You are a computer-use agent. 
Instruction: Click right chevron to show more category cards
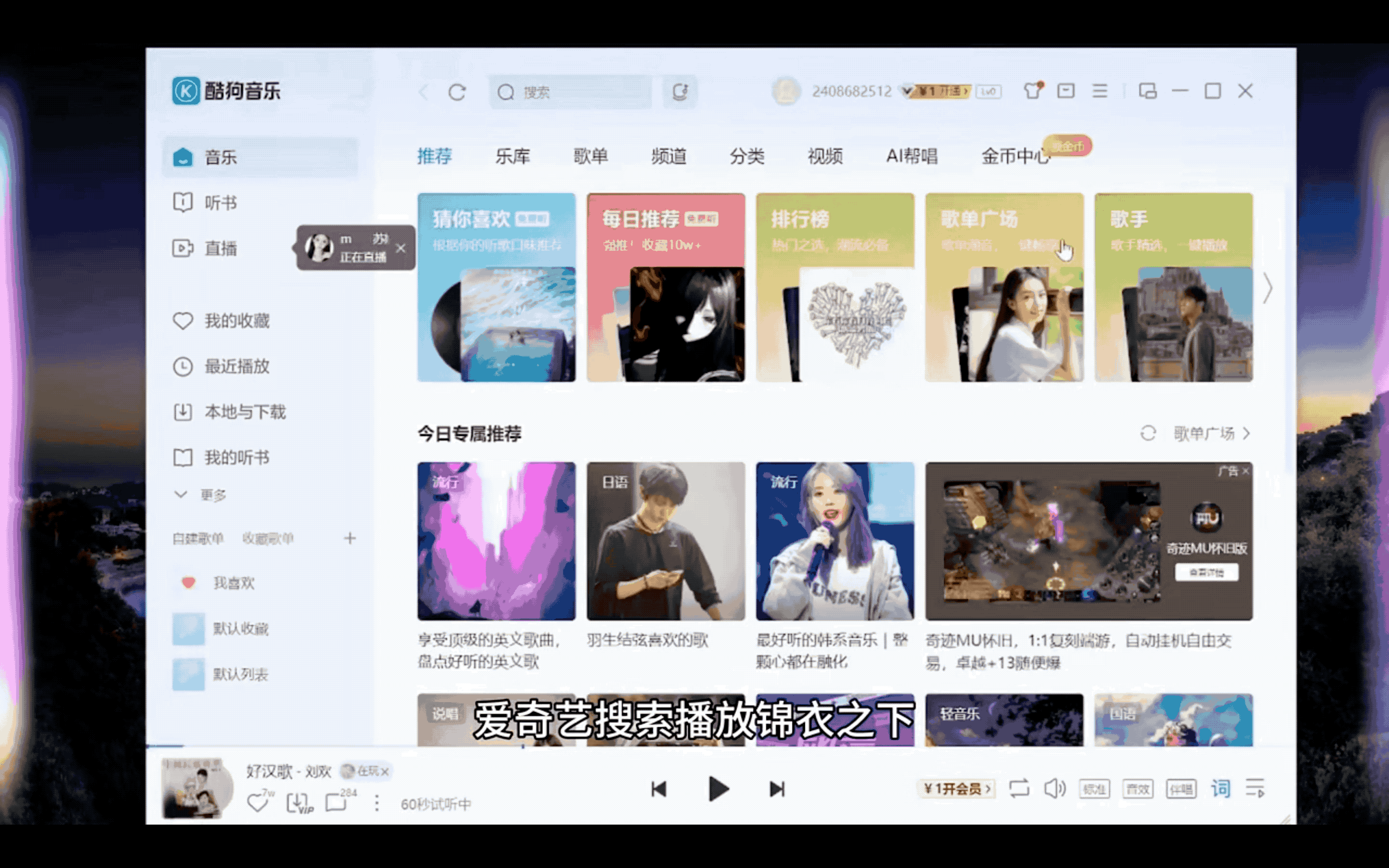click(x=1267, y=288)
